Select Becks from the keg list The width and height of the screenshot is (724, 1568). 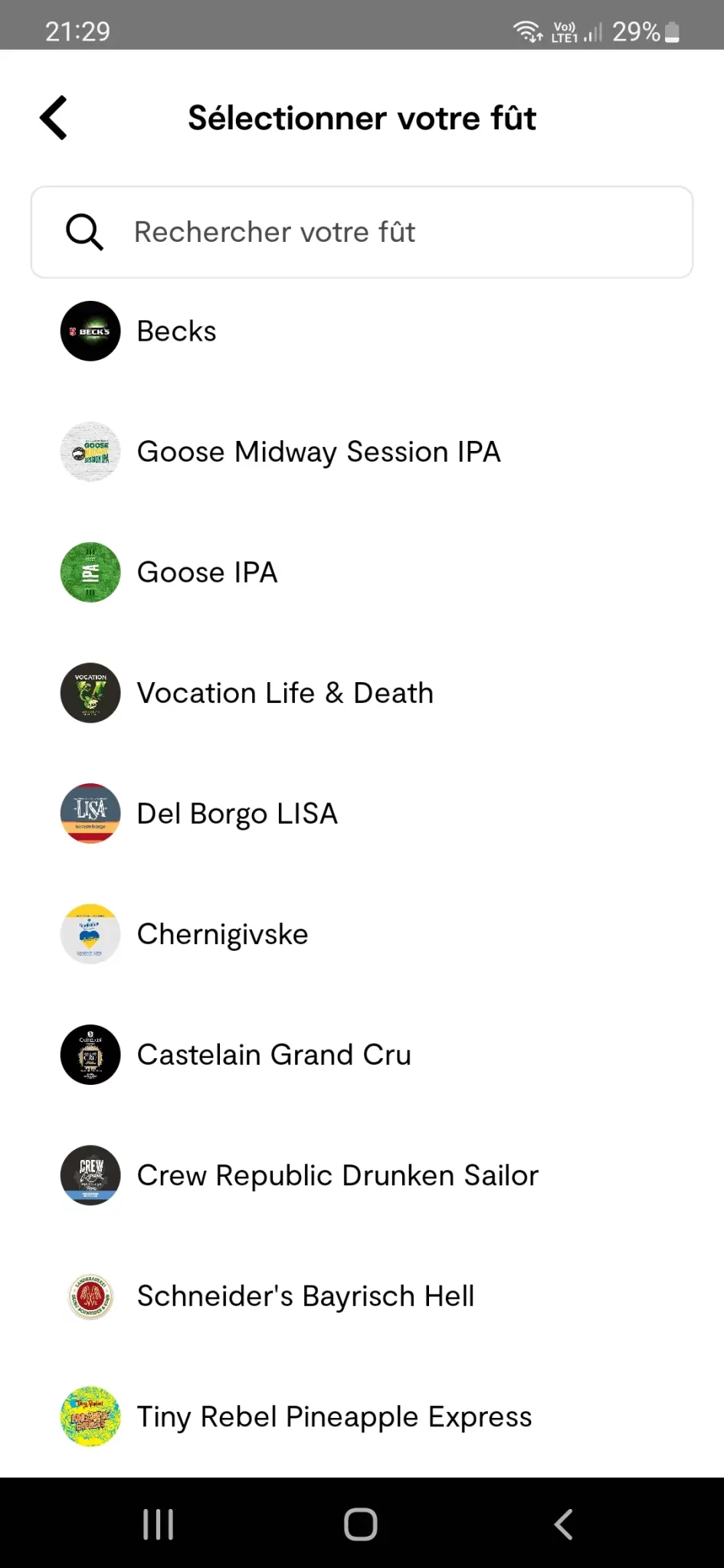(177, 332)
